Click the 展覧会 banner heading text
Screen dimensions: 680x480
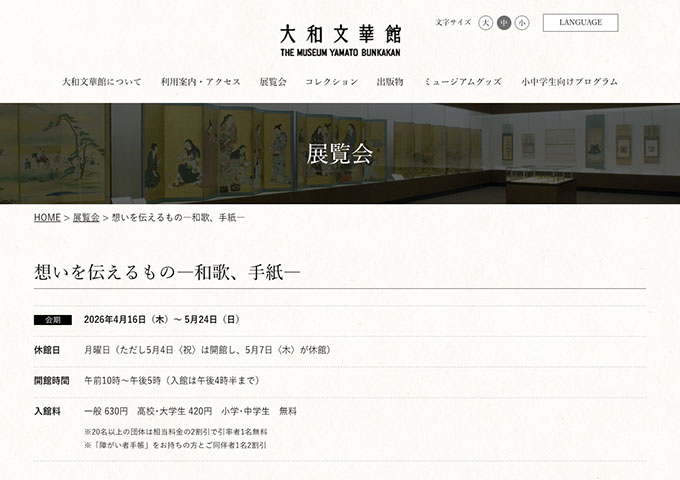pyautogui.click(x=340, y=153)
